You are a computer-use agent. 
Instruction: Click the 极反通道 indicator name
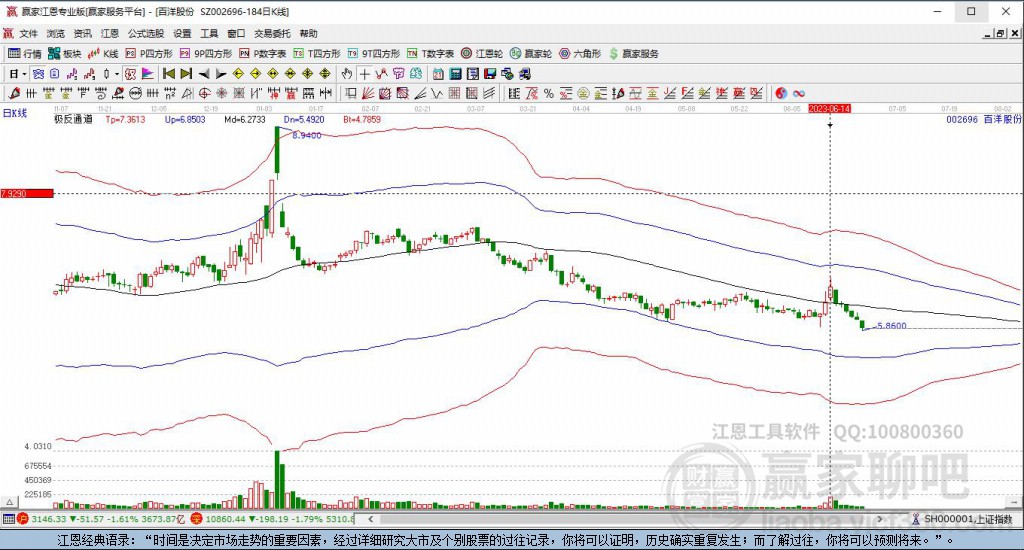(x=73, y=120)
